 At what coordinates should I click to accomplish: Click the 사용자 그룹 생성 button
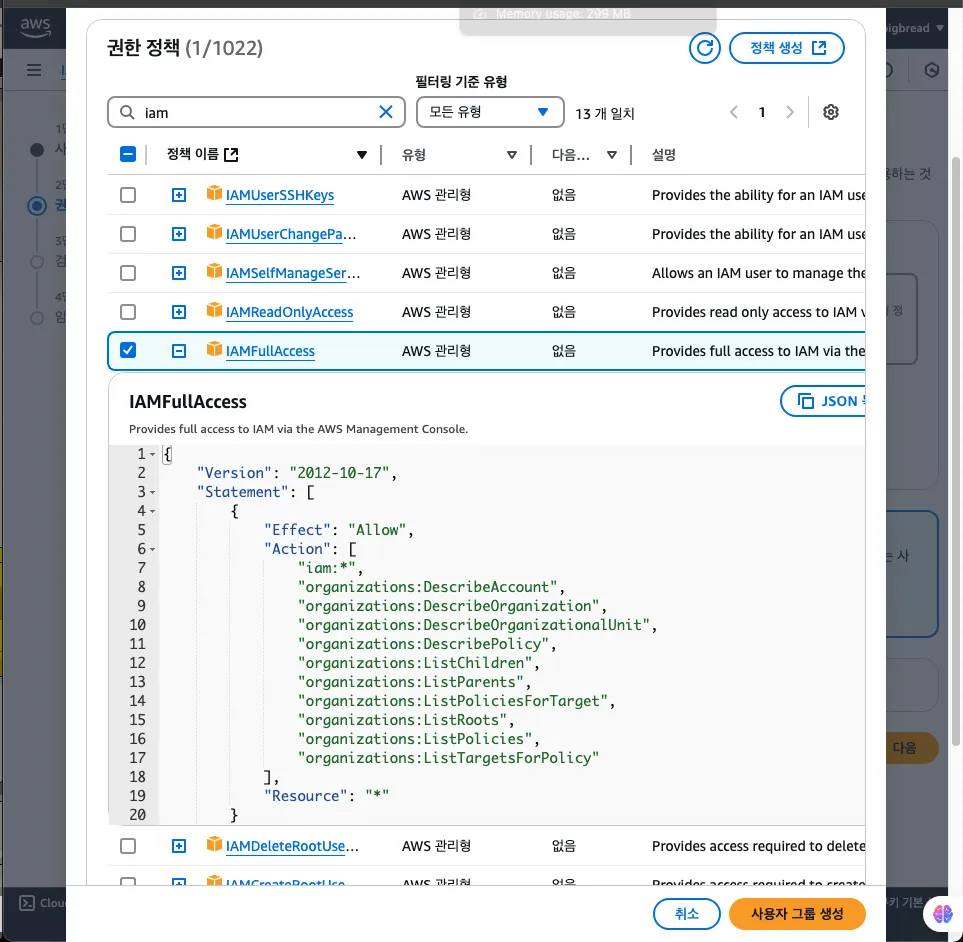(797, 914)
